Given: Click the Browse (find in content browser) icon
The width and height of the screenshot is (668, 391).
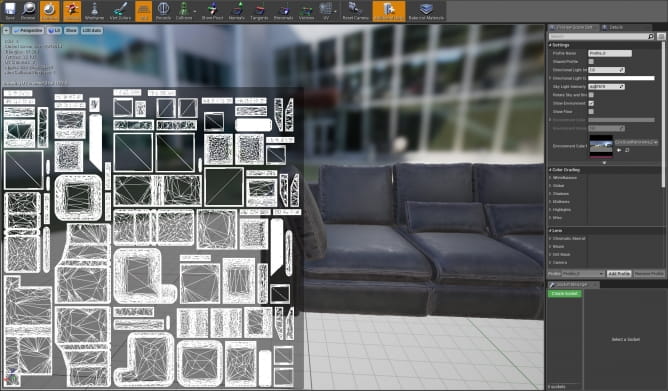Looking at the screenshot, I should coord(29,11).
